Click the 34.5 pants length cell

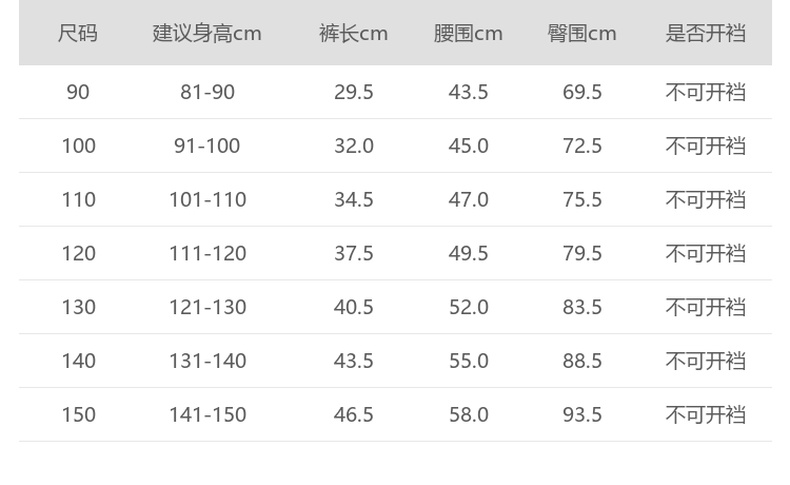tap(353, 200)
